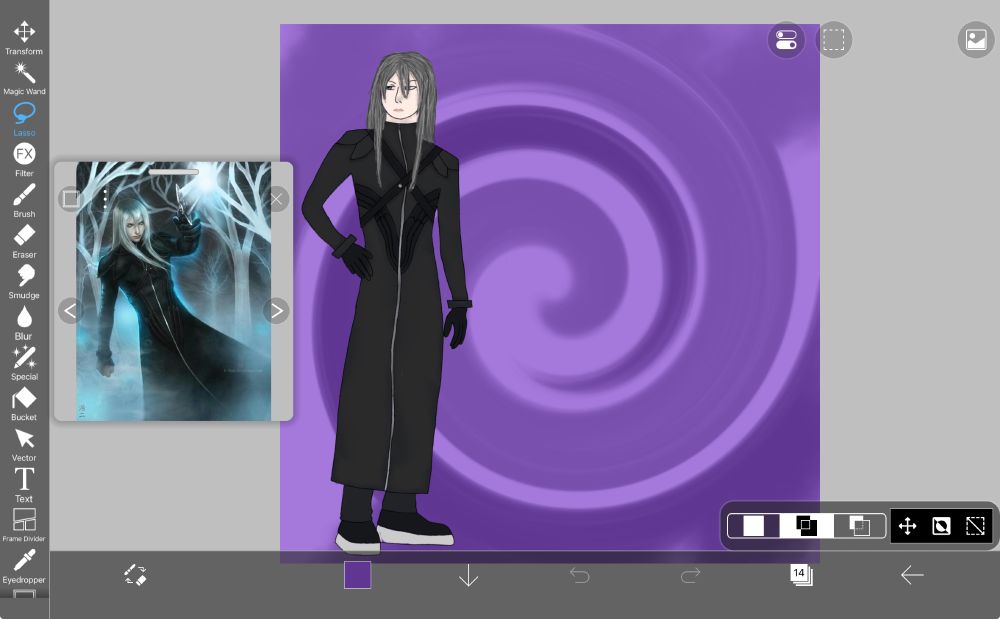Go back with the left arrow
Screen dimensions: 1000x619
[912, 575]
